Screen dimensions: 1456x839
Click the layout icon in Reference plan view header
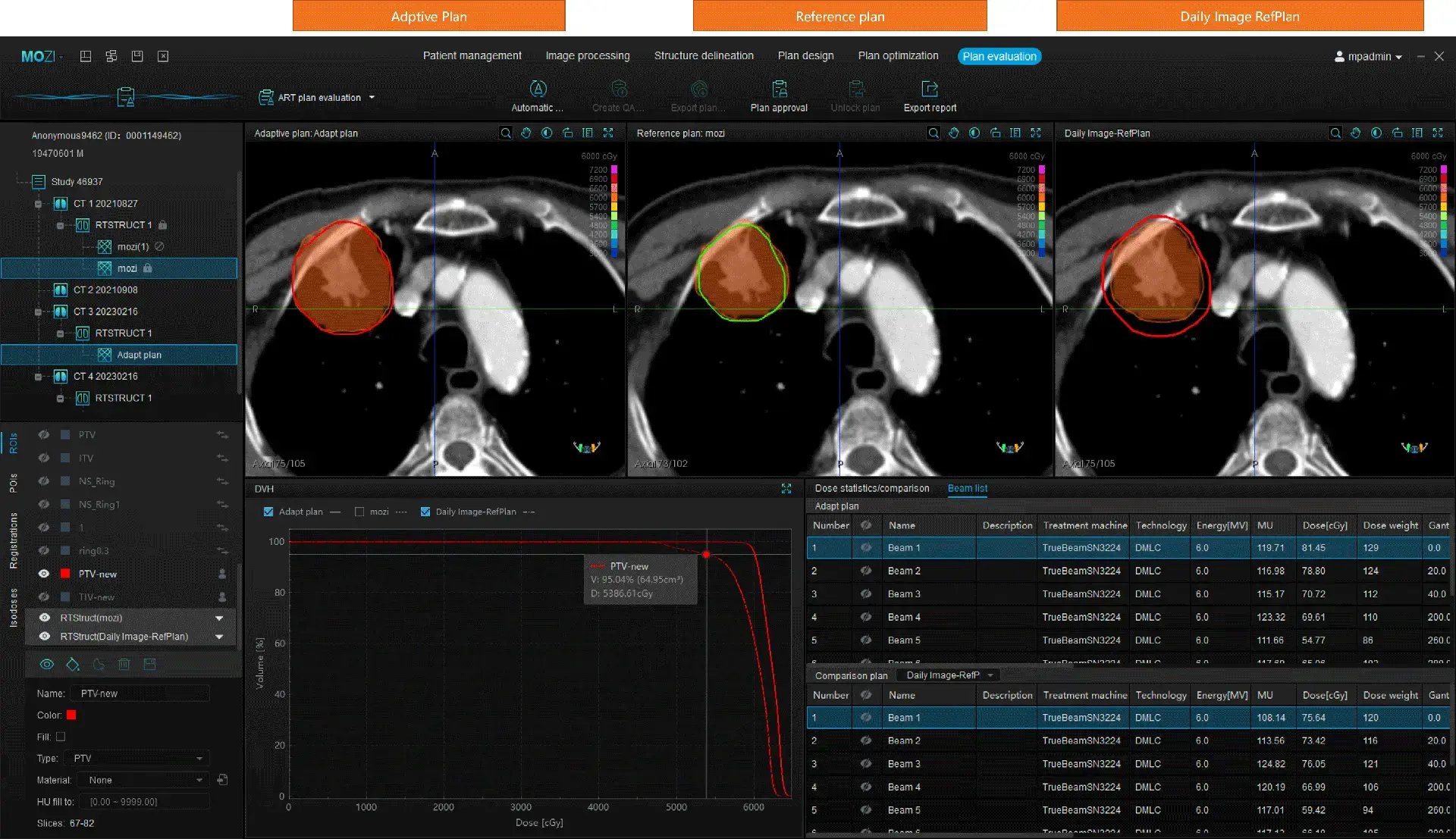1015,133
